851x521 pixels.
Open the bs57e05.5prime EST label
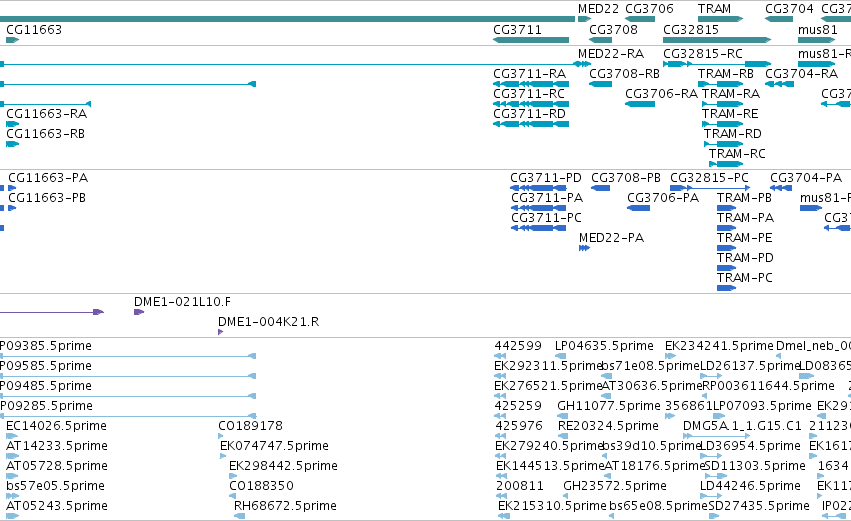point(55,486)
